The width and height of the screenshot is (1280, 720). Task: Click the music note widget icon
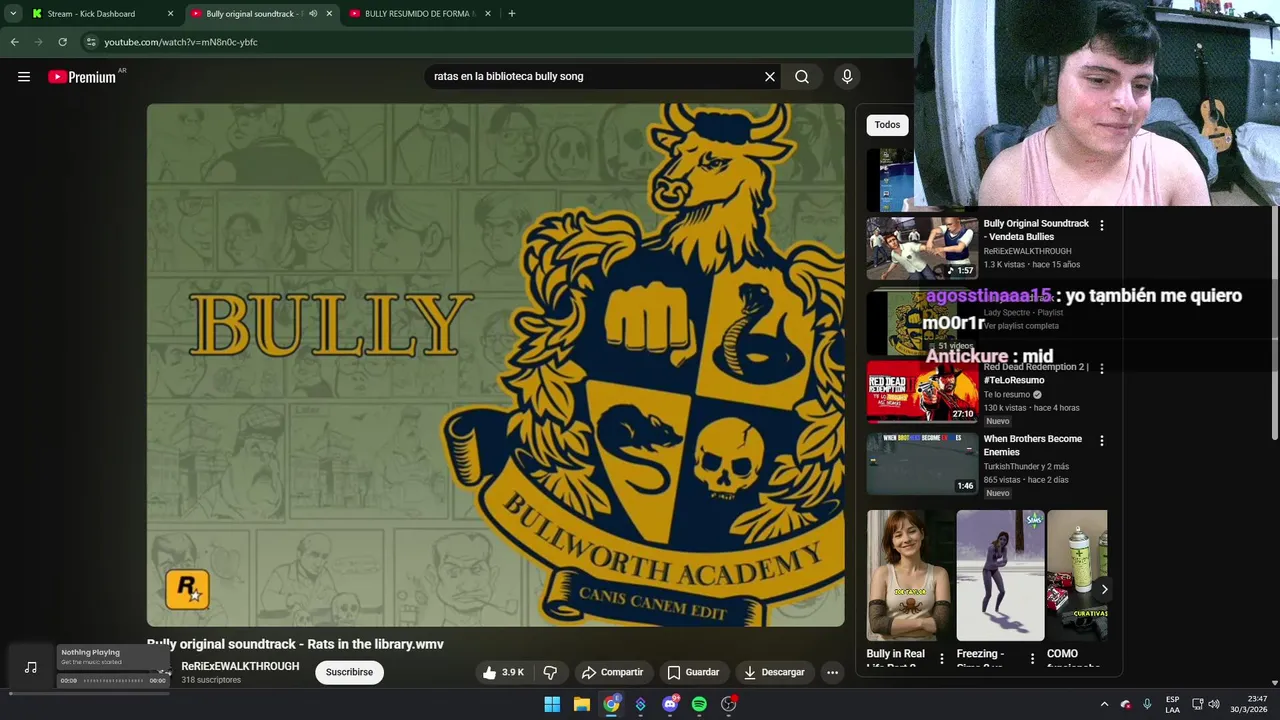pyautogui.click(x=31, y=668)
